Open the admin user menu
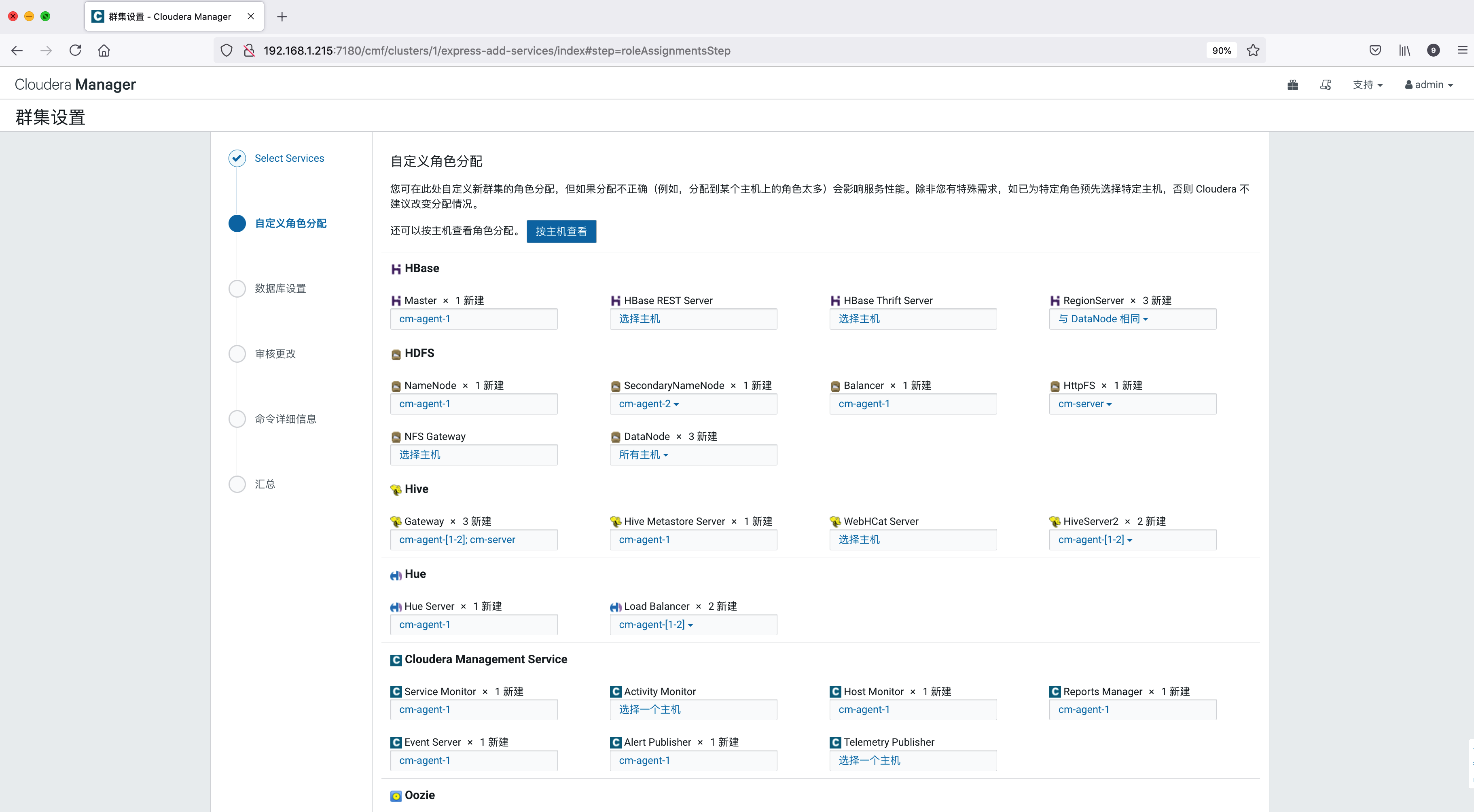The height and width of the screenshot is (812, 1474). pyautogui.click(x=1429, y=85)
